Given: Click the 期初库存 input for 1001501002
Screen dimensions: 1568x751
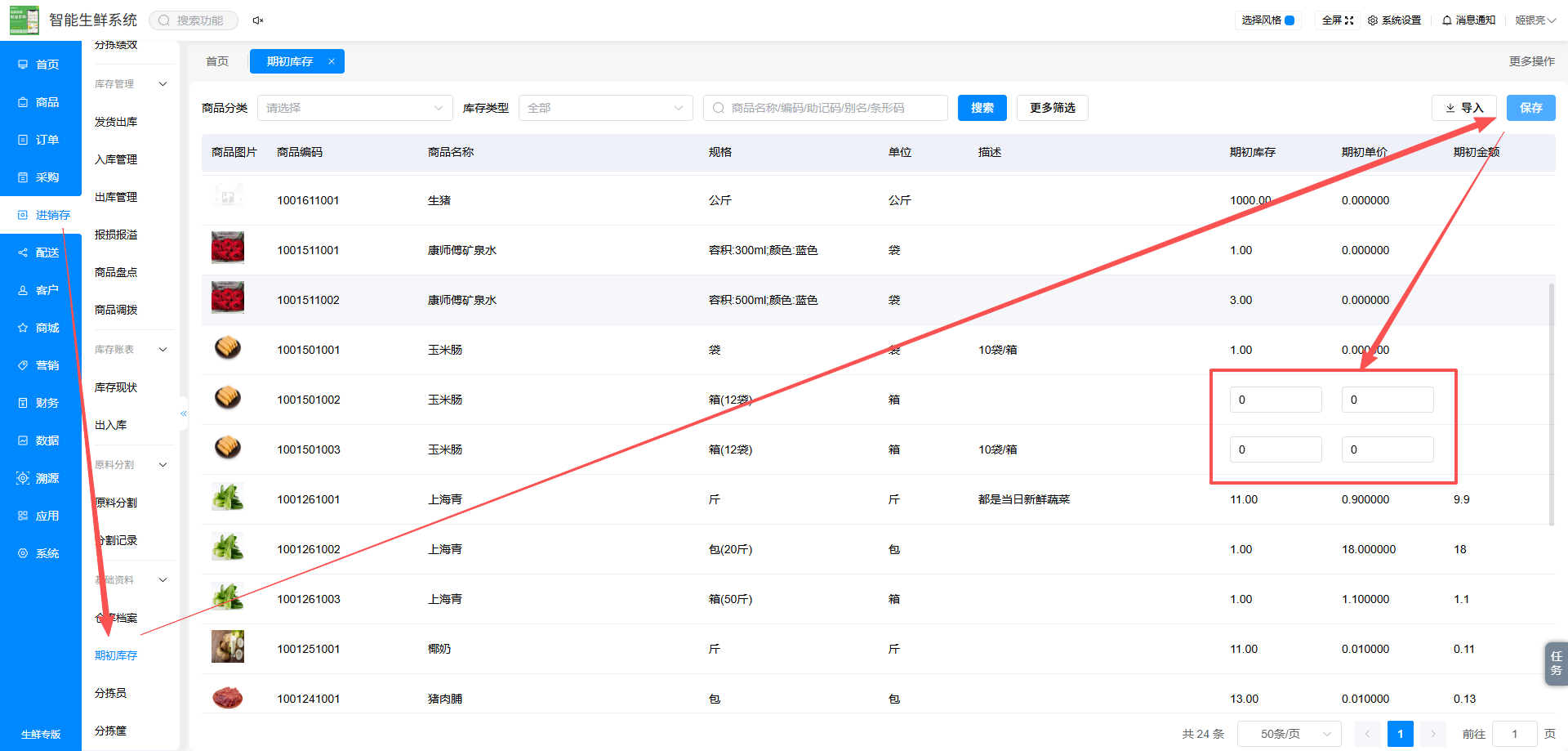Looking at the screenshot, I should (1276, 400).
